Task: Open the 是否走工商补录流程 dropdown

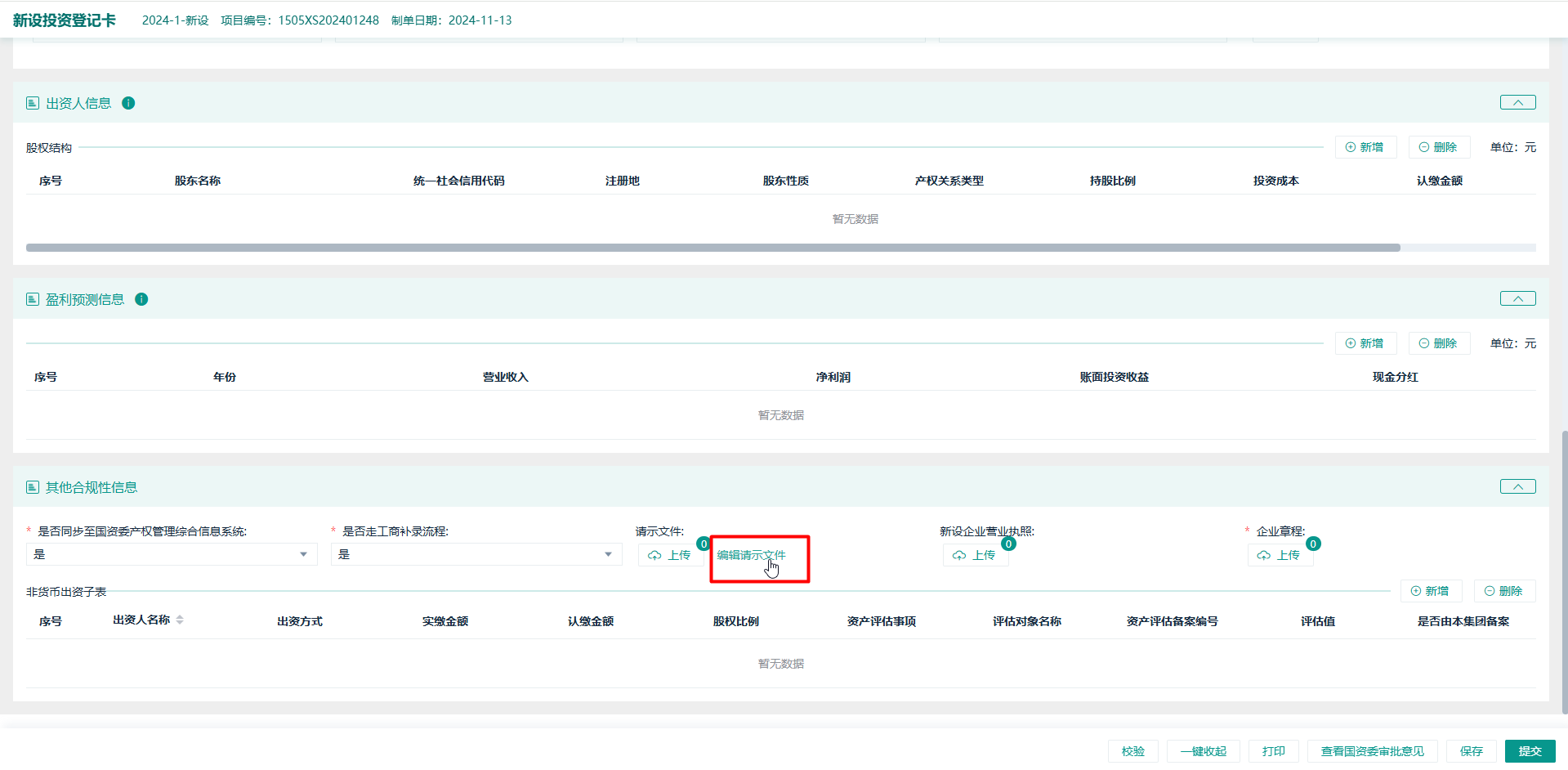Action: pyautogui.click(x=607, y=554)
